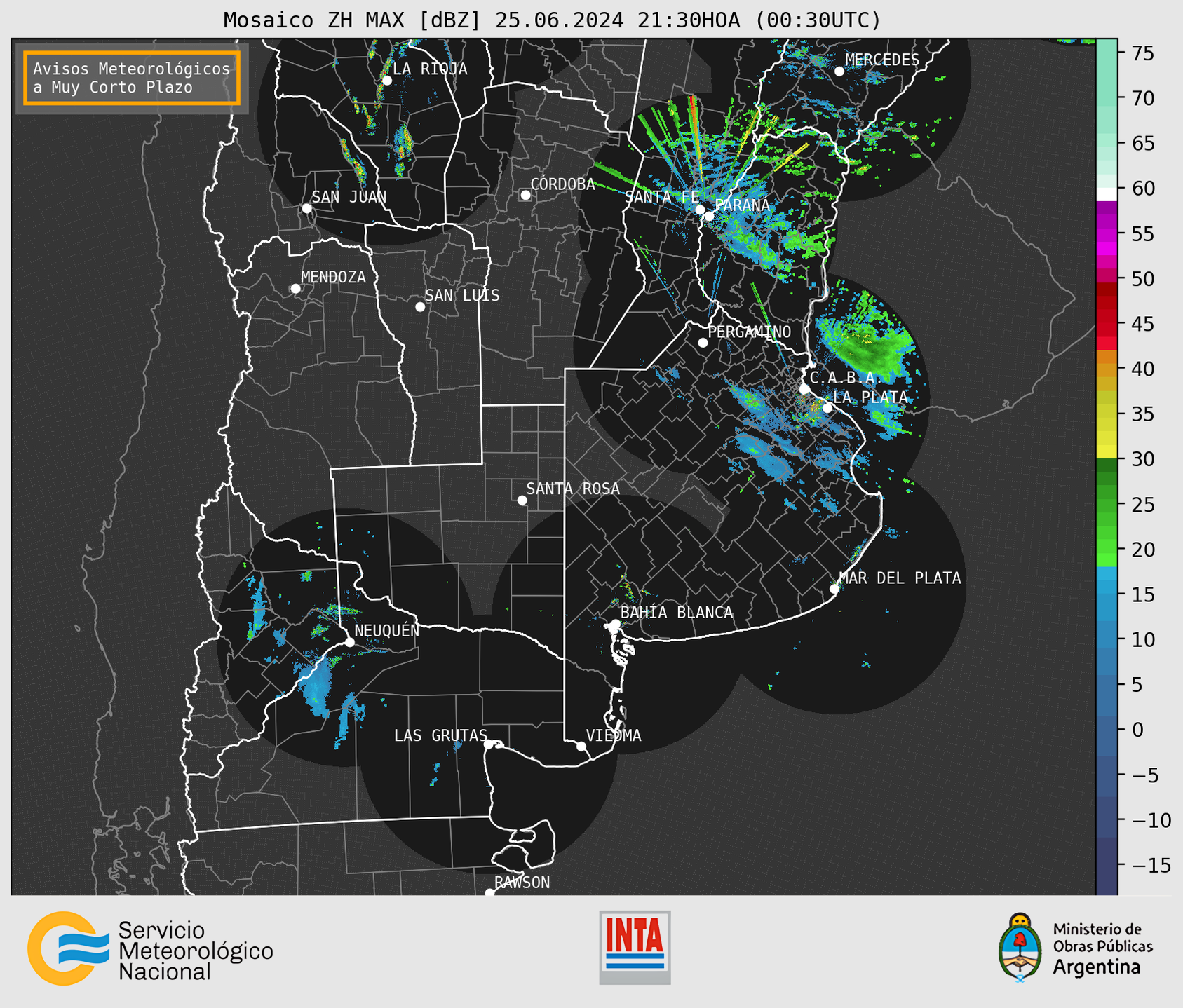
Task: Select the SANTA FE city label
Action: 662,197
